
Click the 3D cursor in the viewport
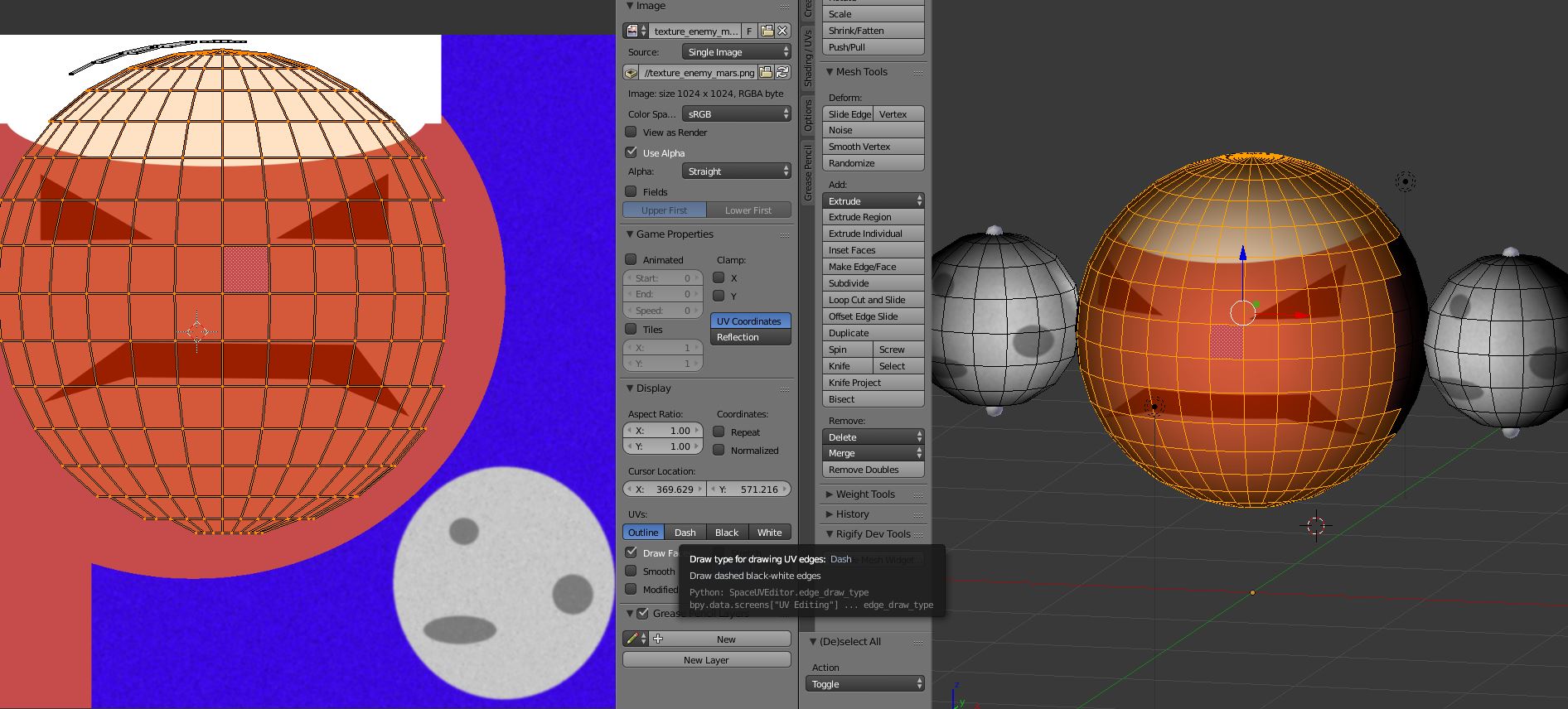[1315, 525]
